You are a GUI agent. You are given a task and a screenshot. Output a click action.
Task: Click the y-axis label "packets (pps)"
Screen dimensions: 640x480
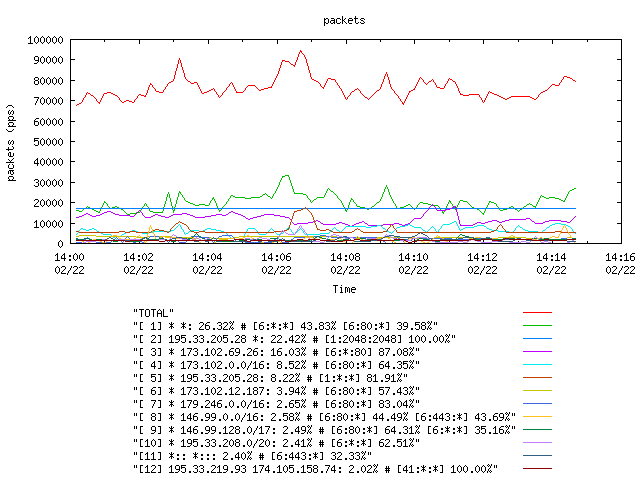11,143
